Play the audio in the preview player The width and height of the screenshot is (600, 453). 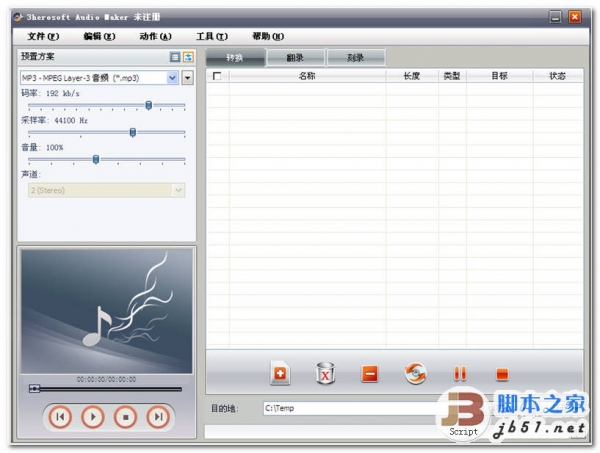[x=93, y=417]
